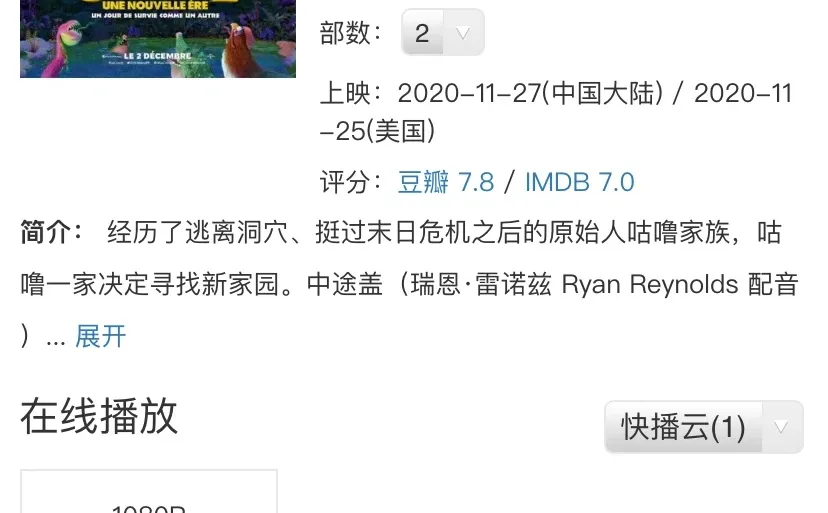Click the 2020-11-27(中国大陆) release date
The height and width of the screenshot is (513, 828).
(x=530, y=94)
